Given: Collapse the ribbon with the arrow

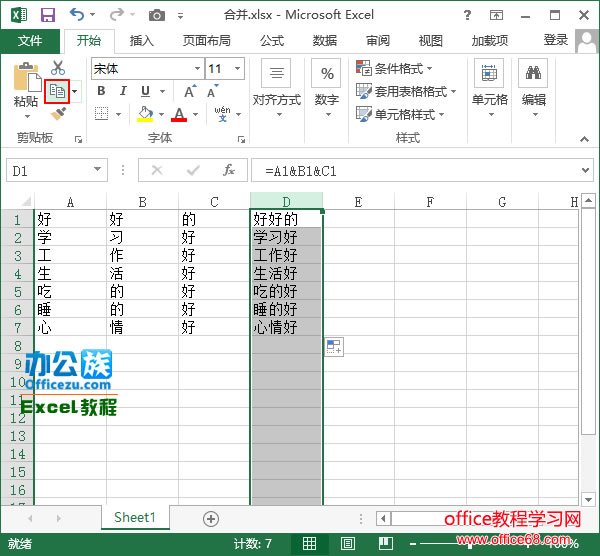Looking at the screenshot, I should click(584, 139).
